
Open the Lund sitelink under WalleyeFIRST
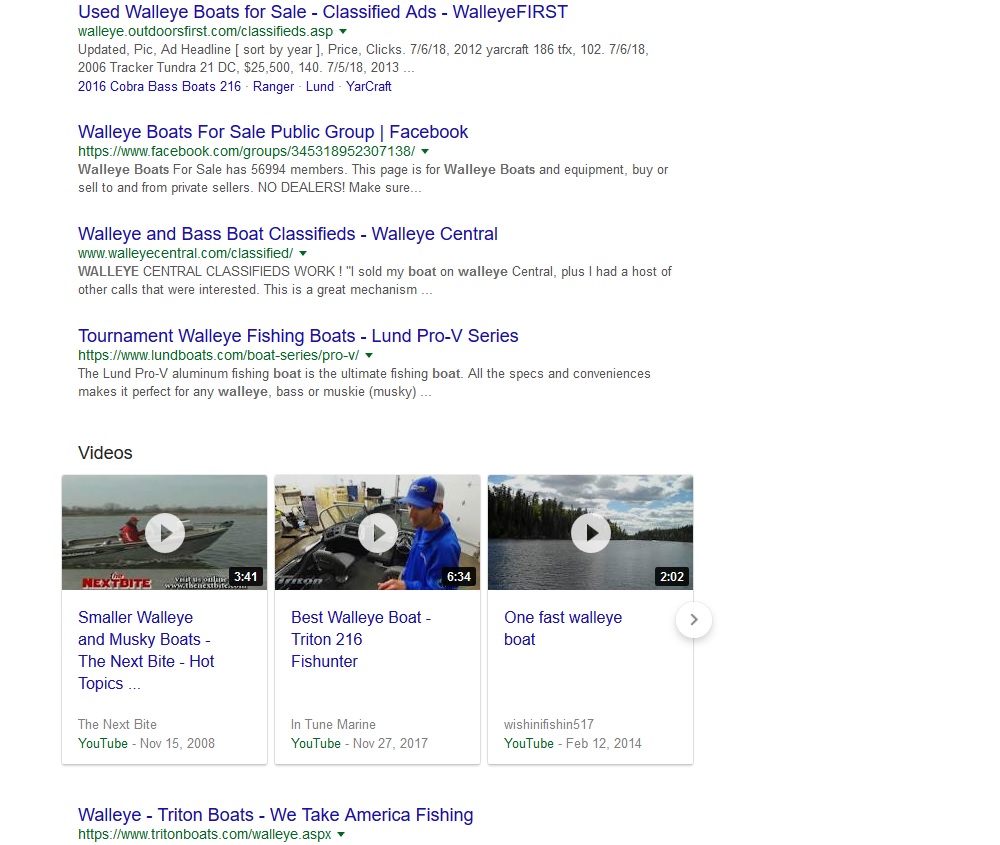[x=320, y=87]
